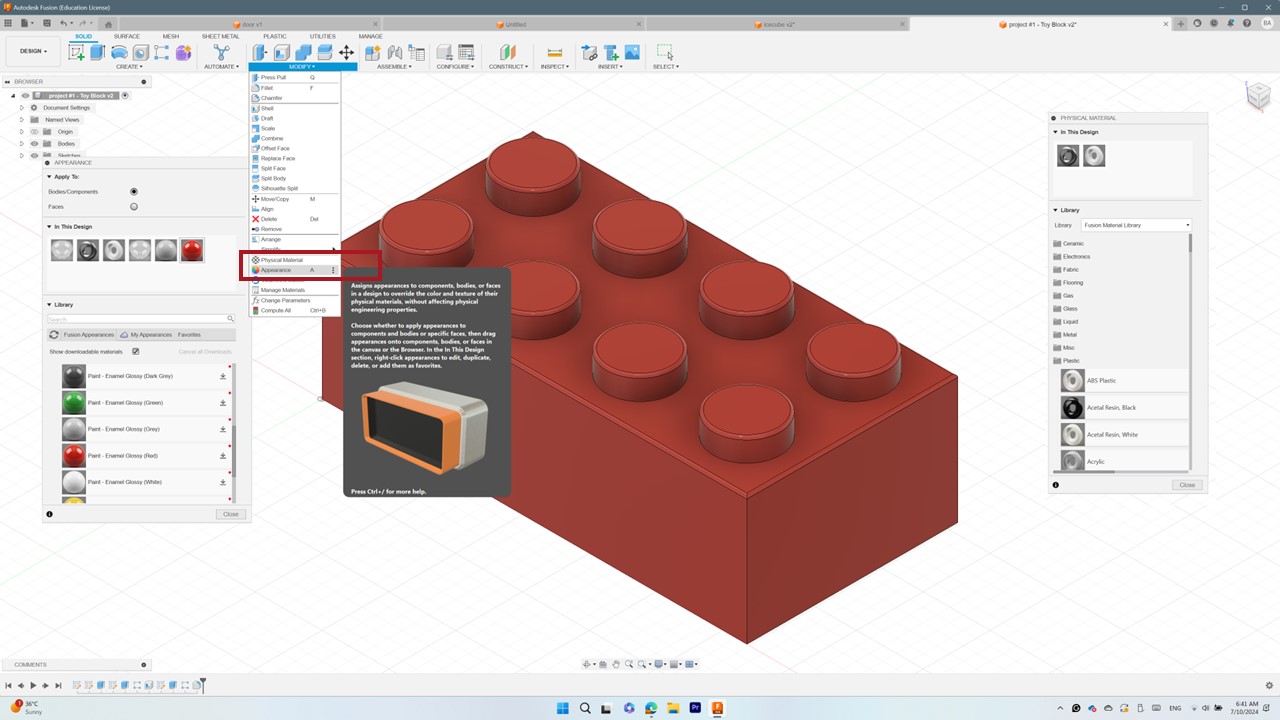This screenshot has width=1280, height=720.
Task: Toggle visibility of Origin folder
Action: [x=34, y=131]
